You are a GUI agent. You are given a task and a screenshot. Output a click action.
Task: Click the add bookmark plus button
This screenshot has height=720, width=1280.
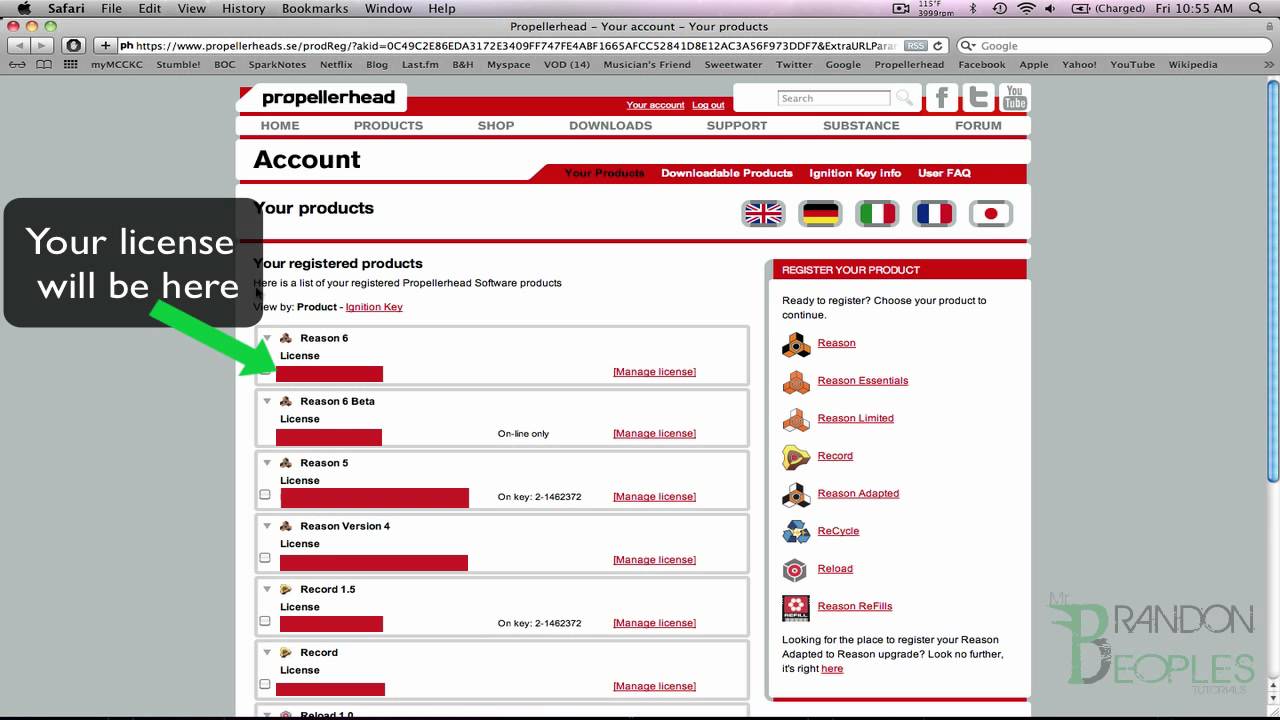[105, 46]
